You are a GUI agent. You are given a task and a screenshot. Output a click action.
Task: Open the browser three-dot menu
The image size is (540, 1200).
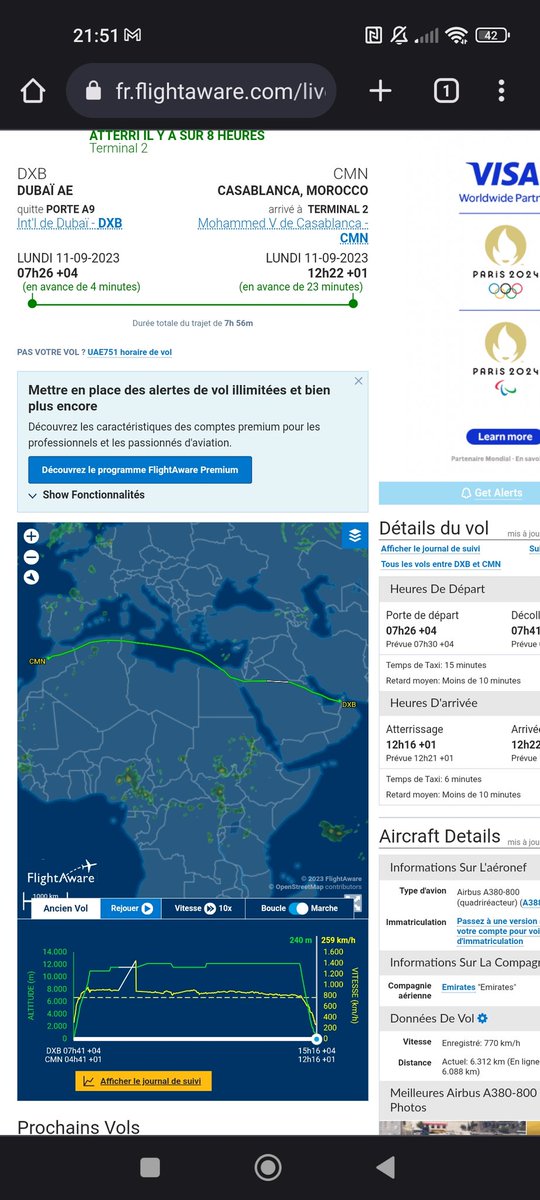click(501, 91)
